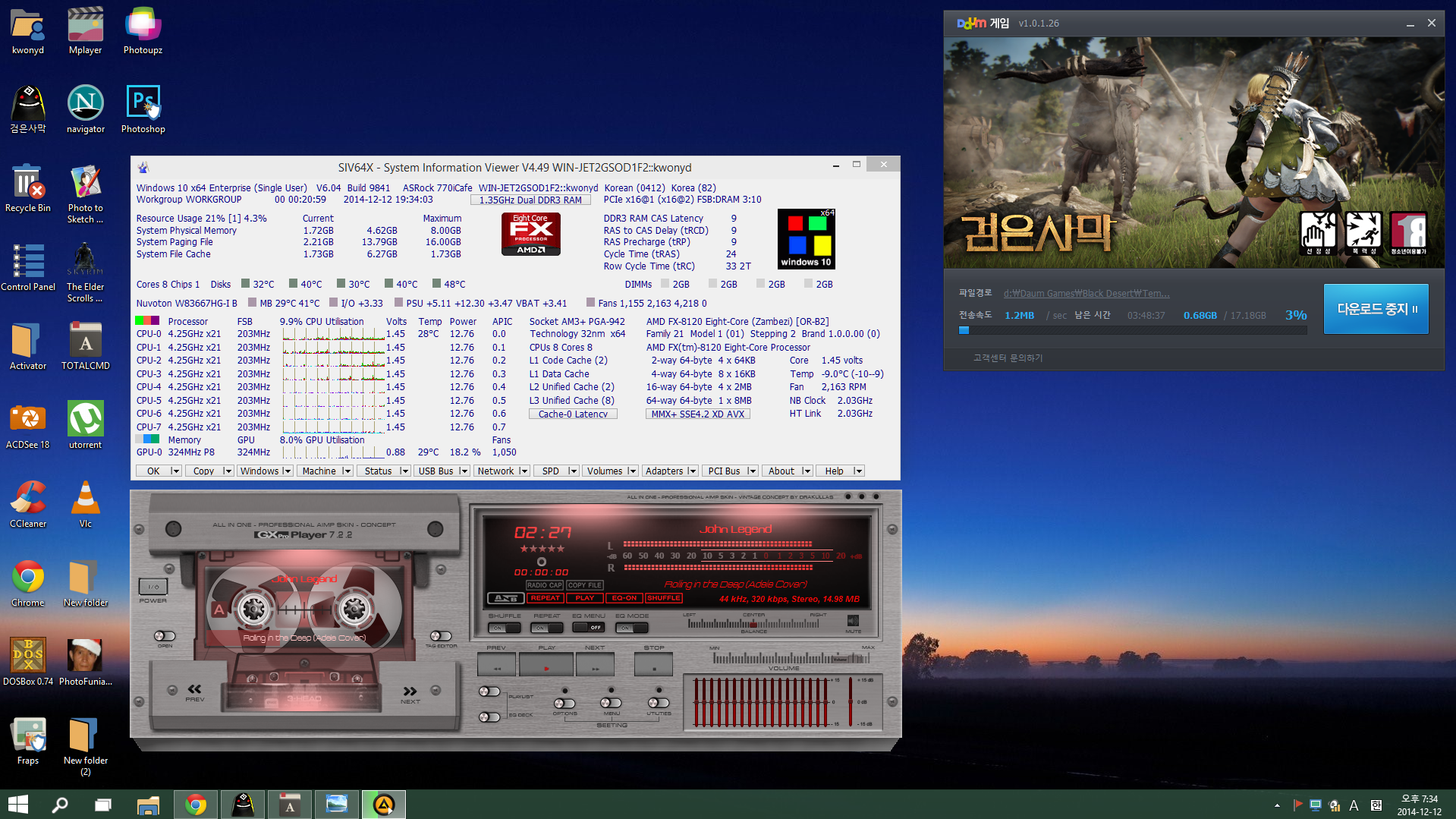The height and width of the screenshot is (819, 1456).
Task: Click the EQ-ON indicator on AIMP display
Action: pos(624,598)
